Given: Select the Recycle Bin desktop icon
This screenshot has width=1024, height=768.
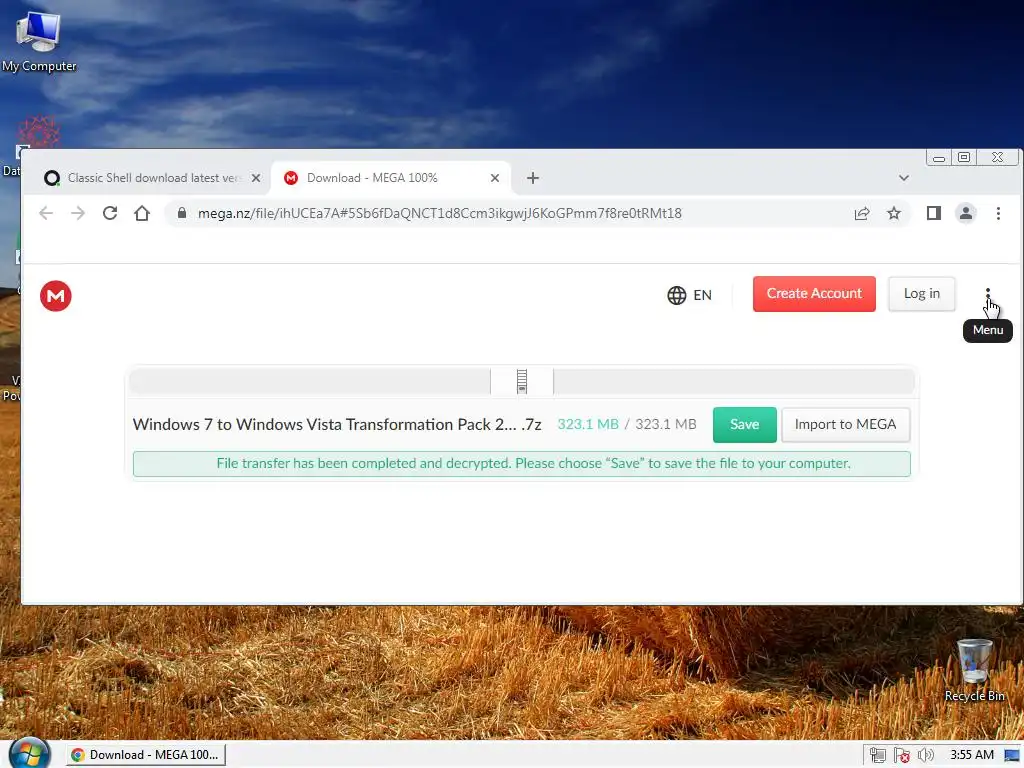Looking at the screenshot, I should 974,670.
